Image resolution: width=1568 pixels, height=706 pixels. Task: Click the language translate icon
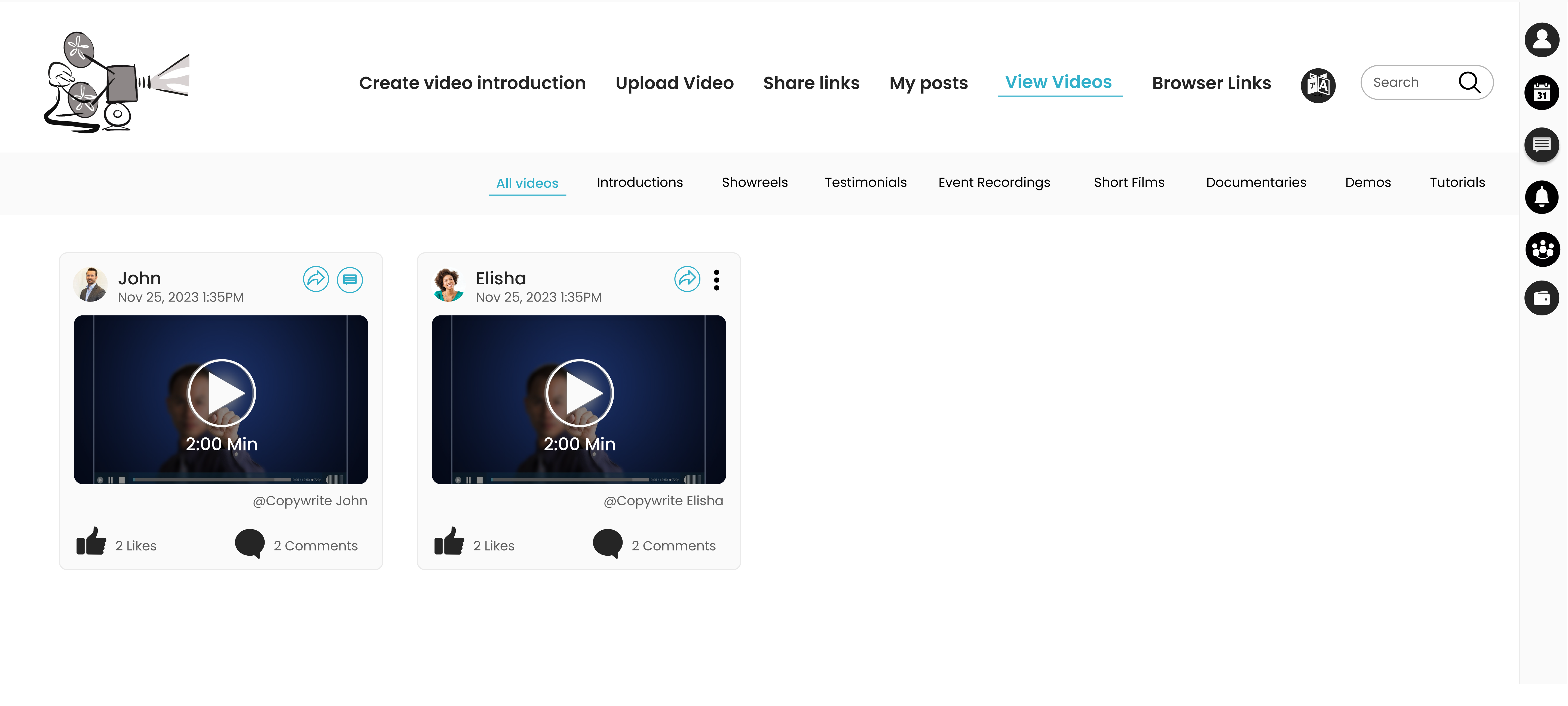[1318, 85]
